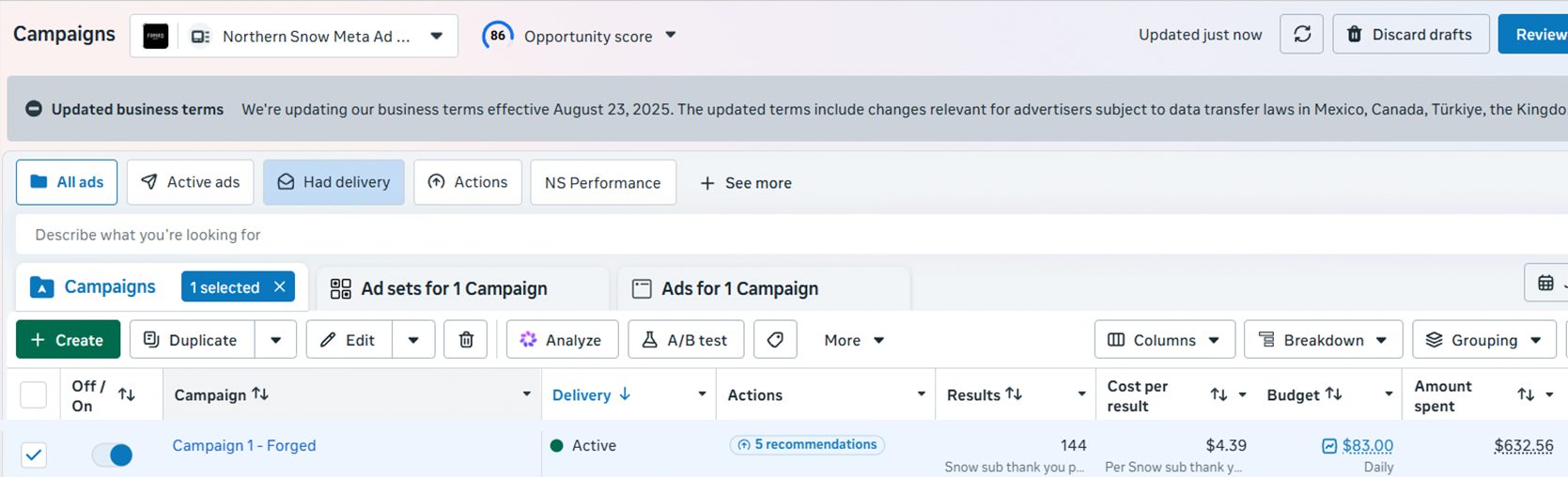Sort by Budget column arrows
Screen dimensions: 1568x477
(1333, 394)
